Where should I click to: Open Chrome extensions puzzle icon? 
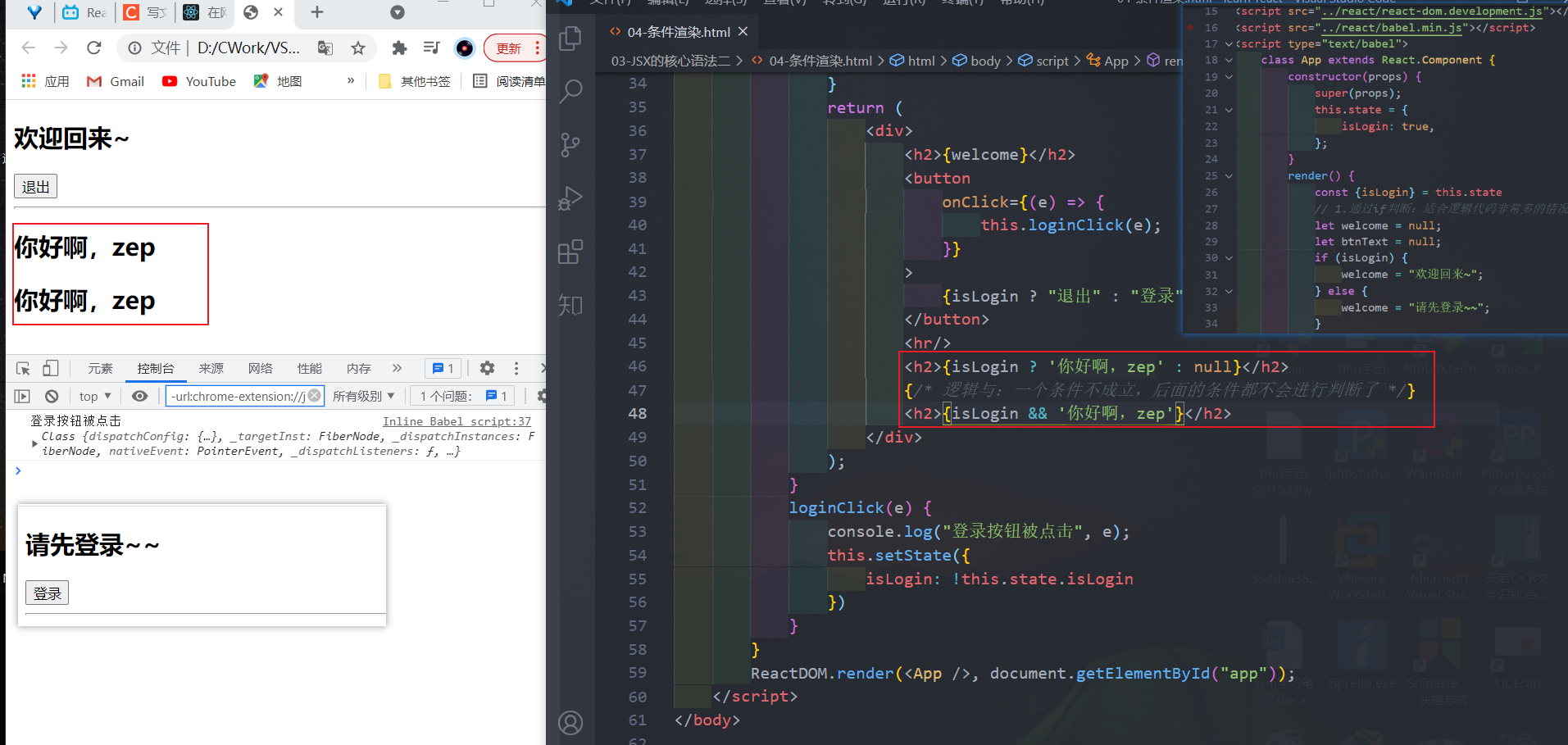pos(399,48)
